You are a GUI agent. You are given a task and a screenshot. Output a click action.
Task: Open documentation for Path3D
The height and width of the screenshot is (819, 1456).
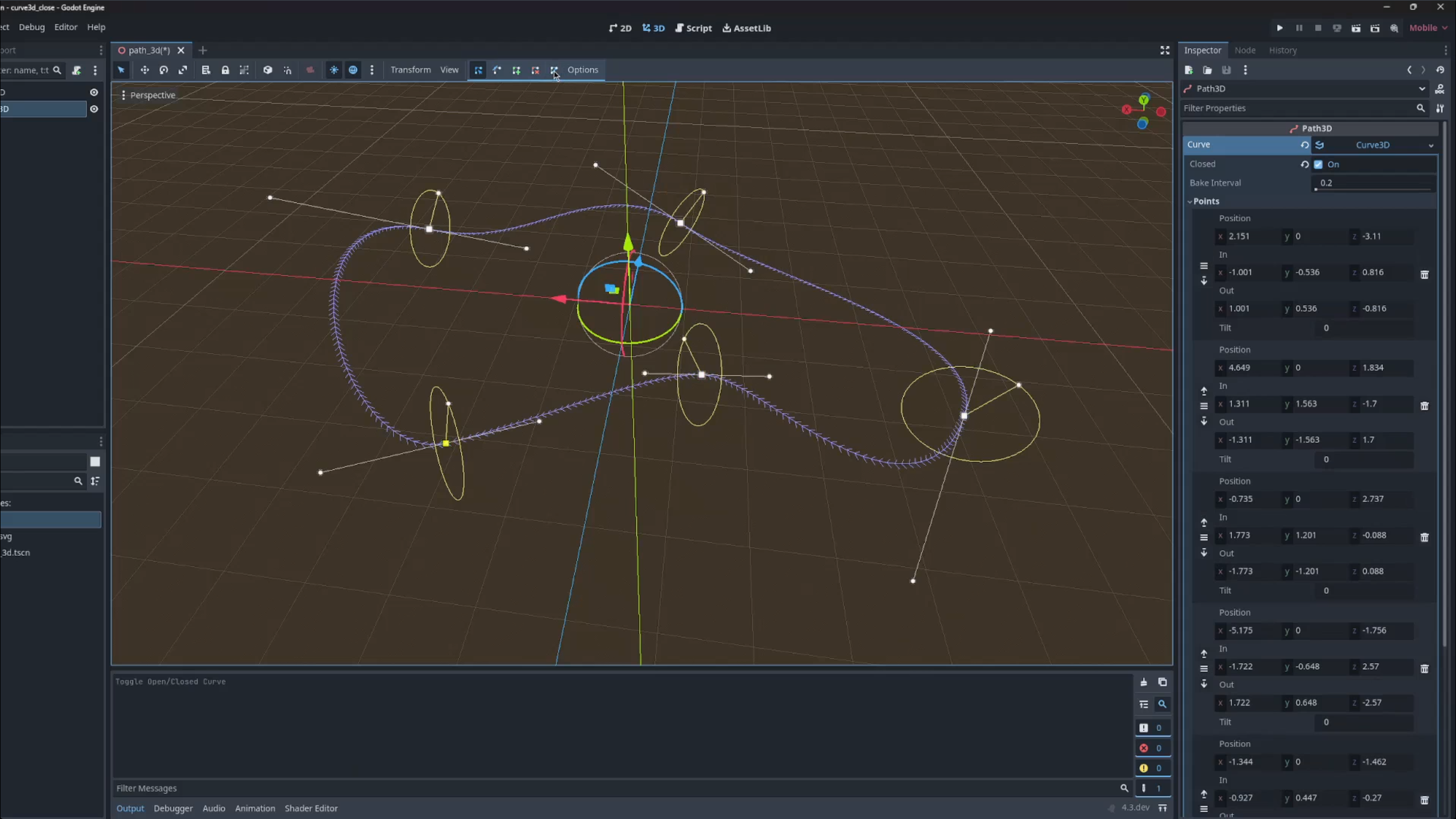[x=1440, y=89]
